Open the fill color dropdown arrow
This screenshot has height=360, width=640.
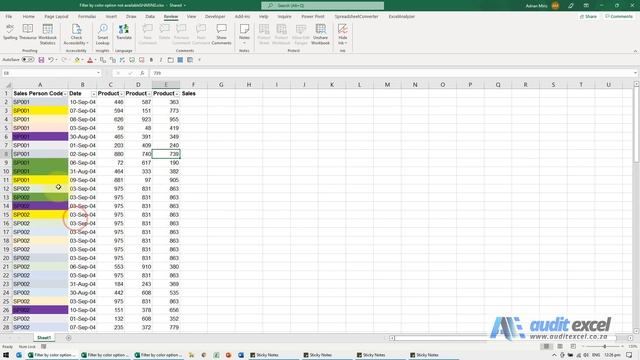point(82,60)
